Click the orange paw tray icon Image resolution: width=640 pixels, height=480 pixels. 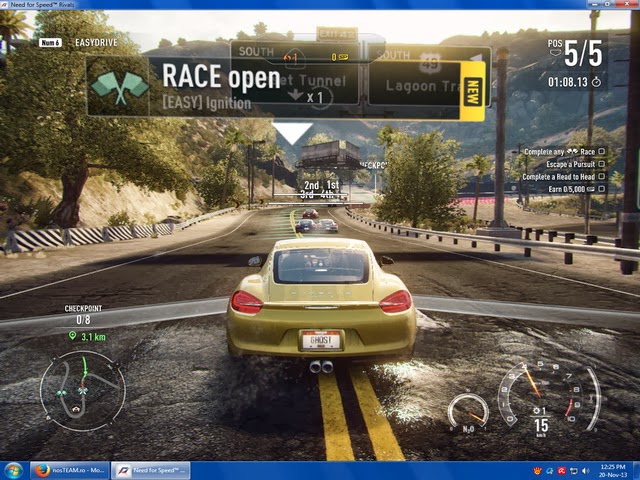(538, 471)
